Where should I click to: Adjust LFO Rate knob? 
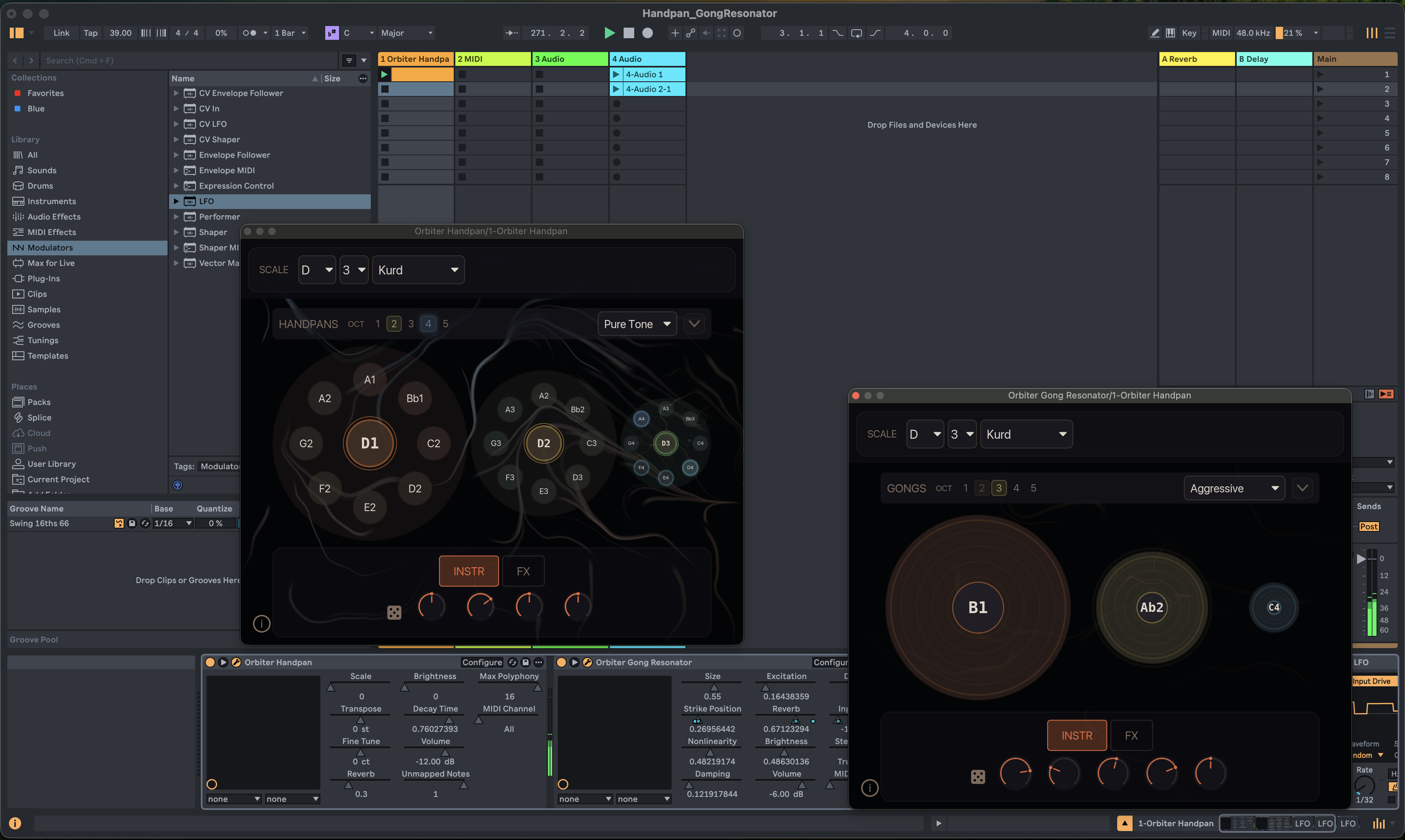[x=1364, y=785]
